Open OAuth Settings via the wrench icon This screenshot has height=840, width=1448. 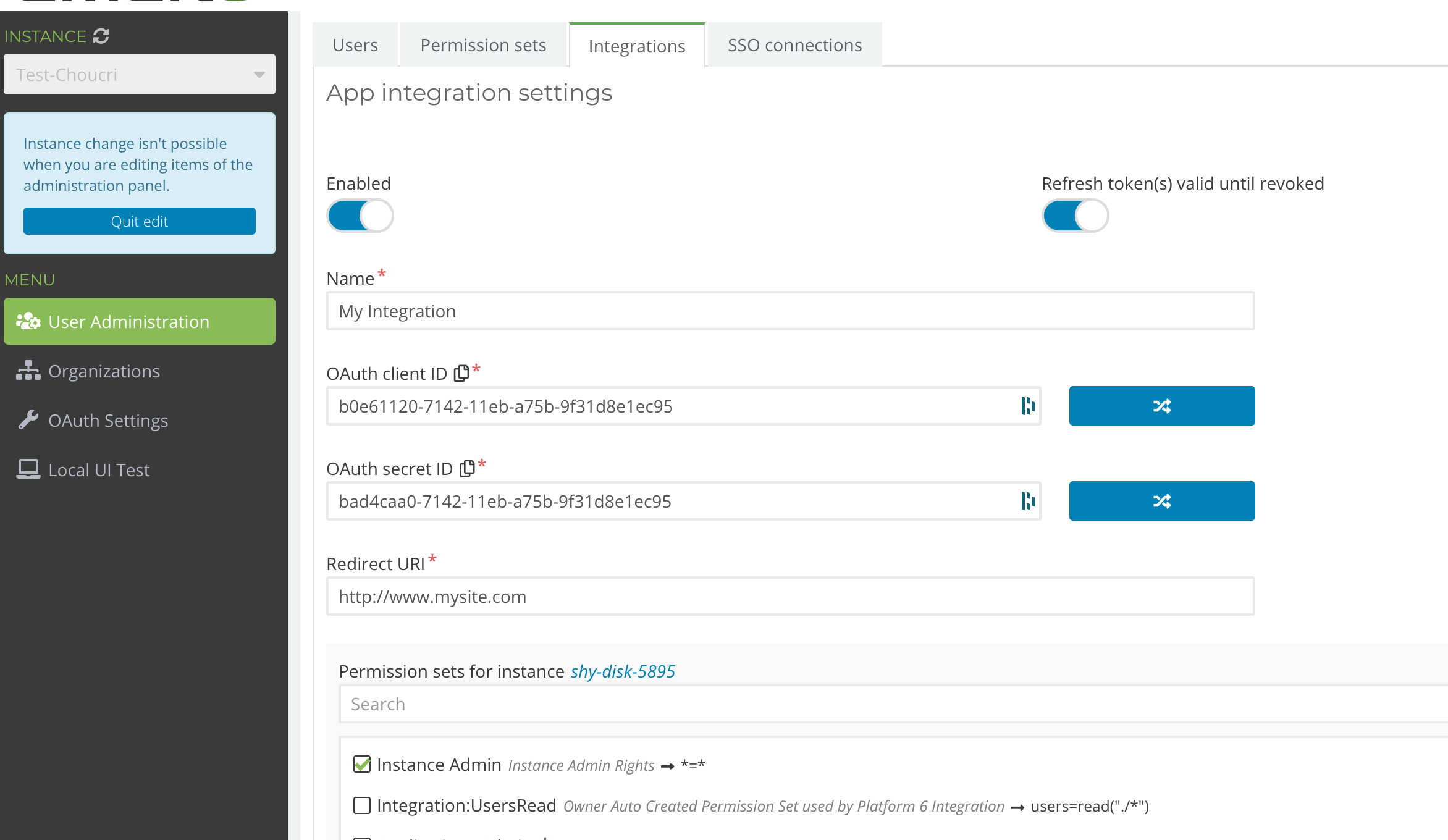point(26,420)
